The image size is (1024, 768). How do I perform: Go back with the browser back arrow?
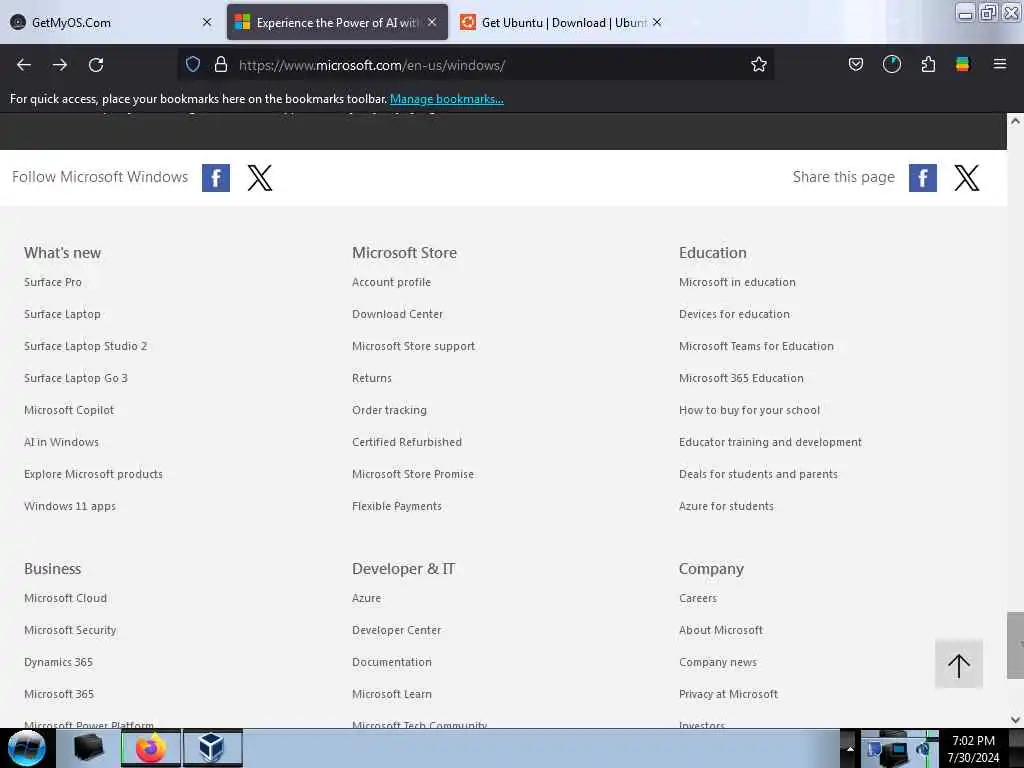coord(24,65)
